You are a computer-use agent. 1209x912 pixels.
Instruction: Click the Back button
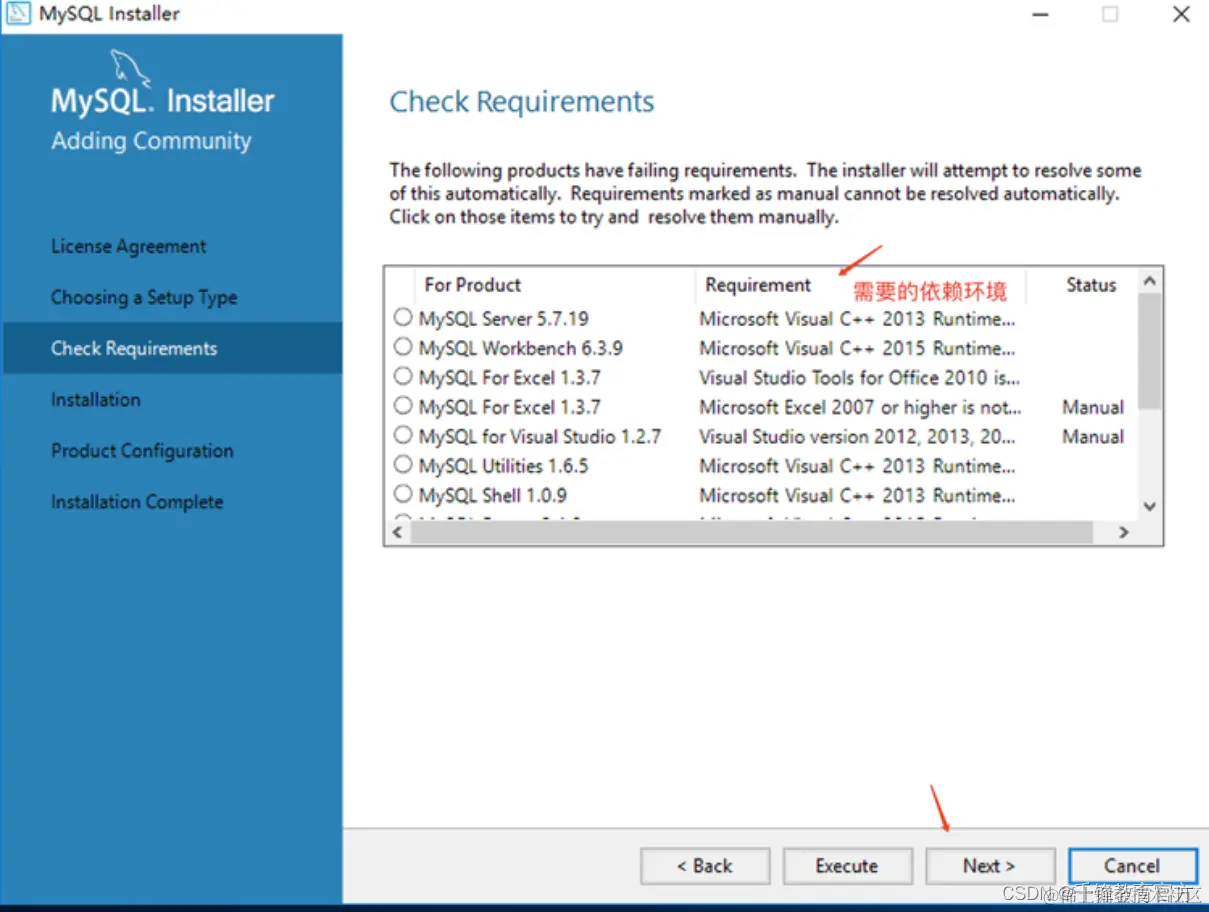[705, 866]
